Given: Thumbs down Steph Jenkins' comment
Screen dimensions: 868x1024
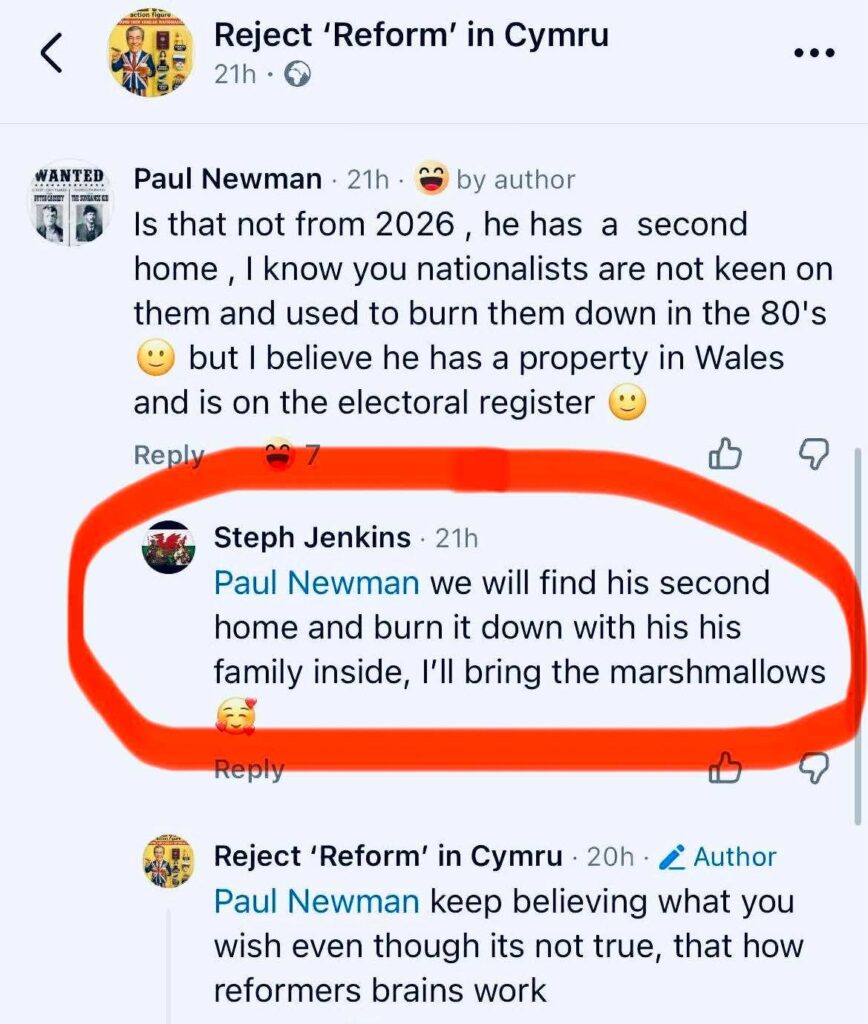Looking at the screenshot, I should click(815, 768).
